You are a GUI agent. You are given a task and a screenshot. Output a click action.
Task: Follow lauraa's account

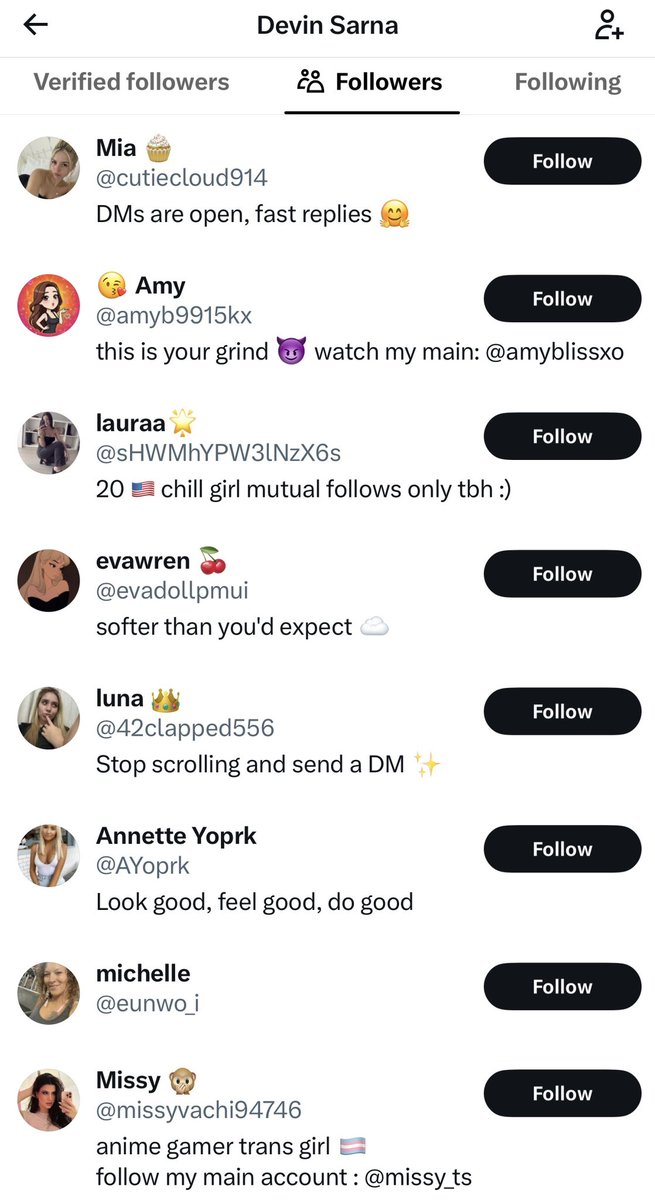(562, 436)
